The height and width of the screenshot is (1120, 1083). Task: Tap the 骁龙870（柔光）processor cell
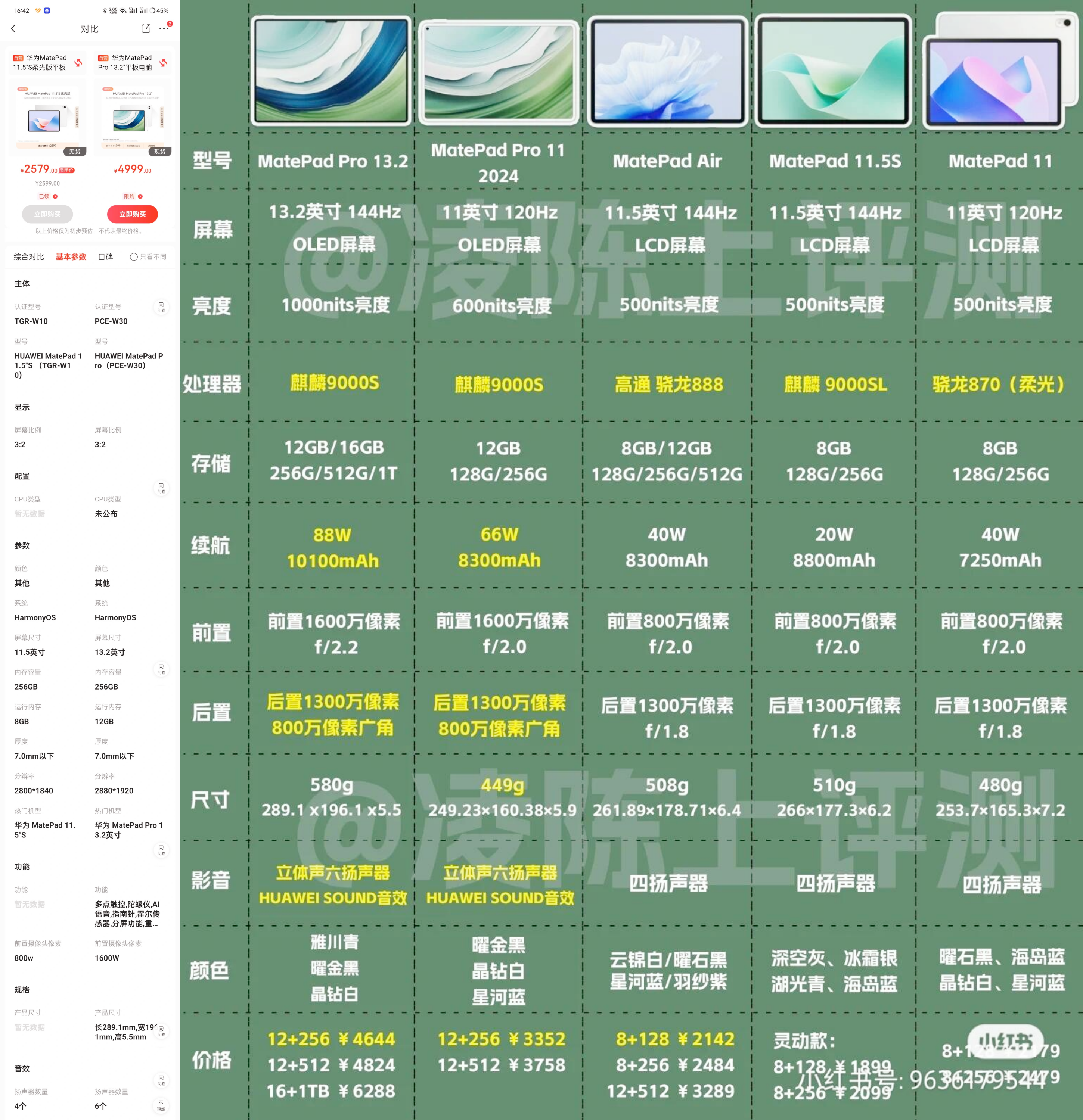[999, 384]
